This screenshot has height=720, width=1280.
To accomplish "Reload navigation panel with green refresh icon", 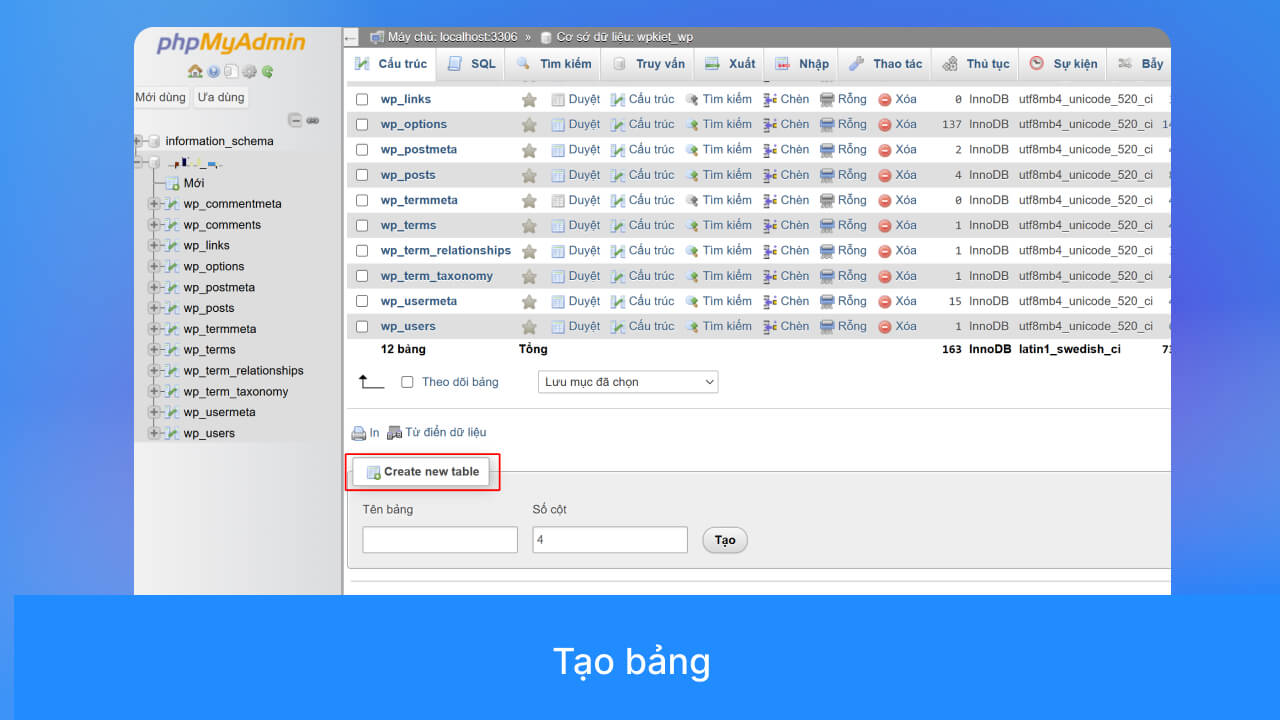I will 268,72.
